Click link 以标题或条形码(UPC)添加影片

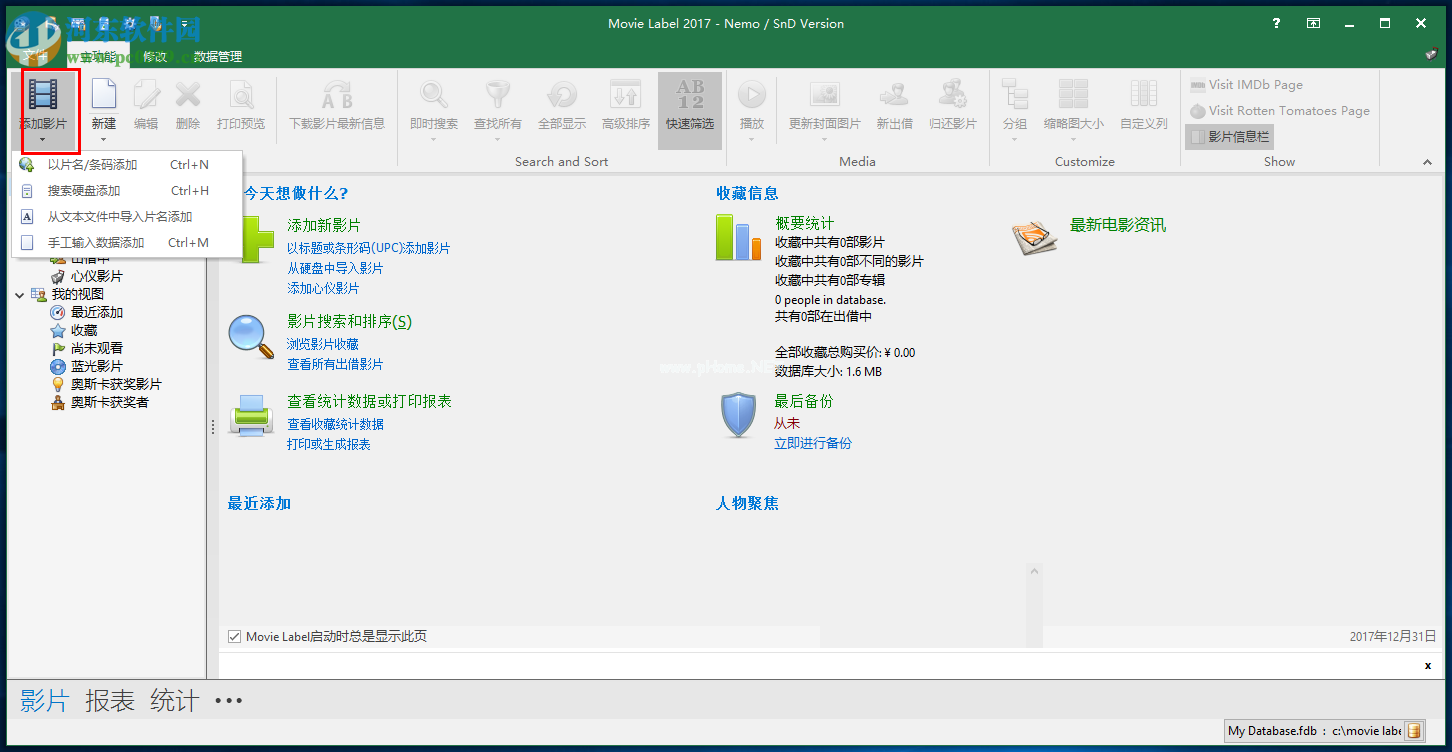click(369, 248)
